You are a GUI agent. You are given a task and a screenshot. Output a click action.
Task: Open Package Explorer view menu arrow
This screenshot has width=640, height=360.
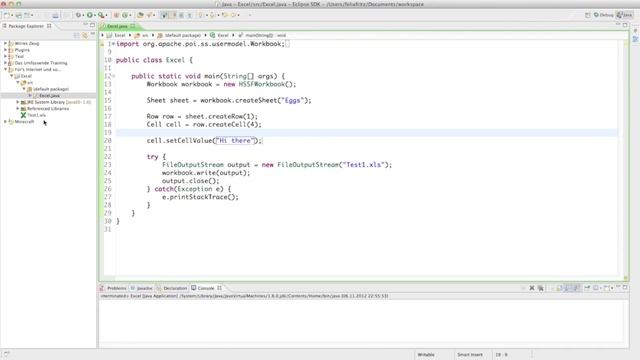pos(93,35)
